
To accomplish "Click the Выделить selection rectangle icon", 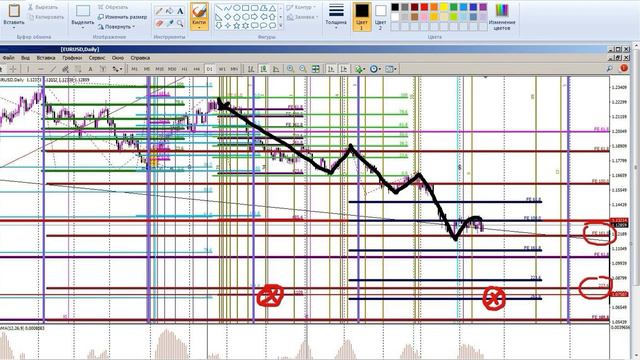I will pyautogui.click(x=83, y=11).
